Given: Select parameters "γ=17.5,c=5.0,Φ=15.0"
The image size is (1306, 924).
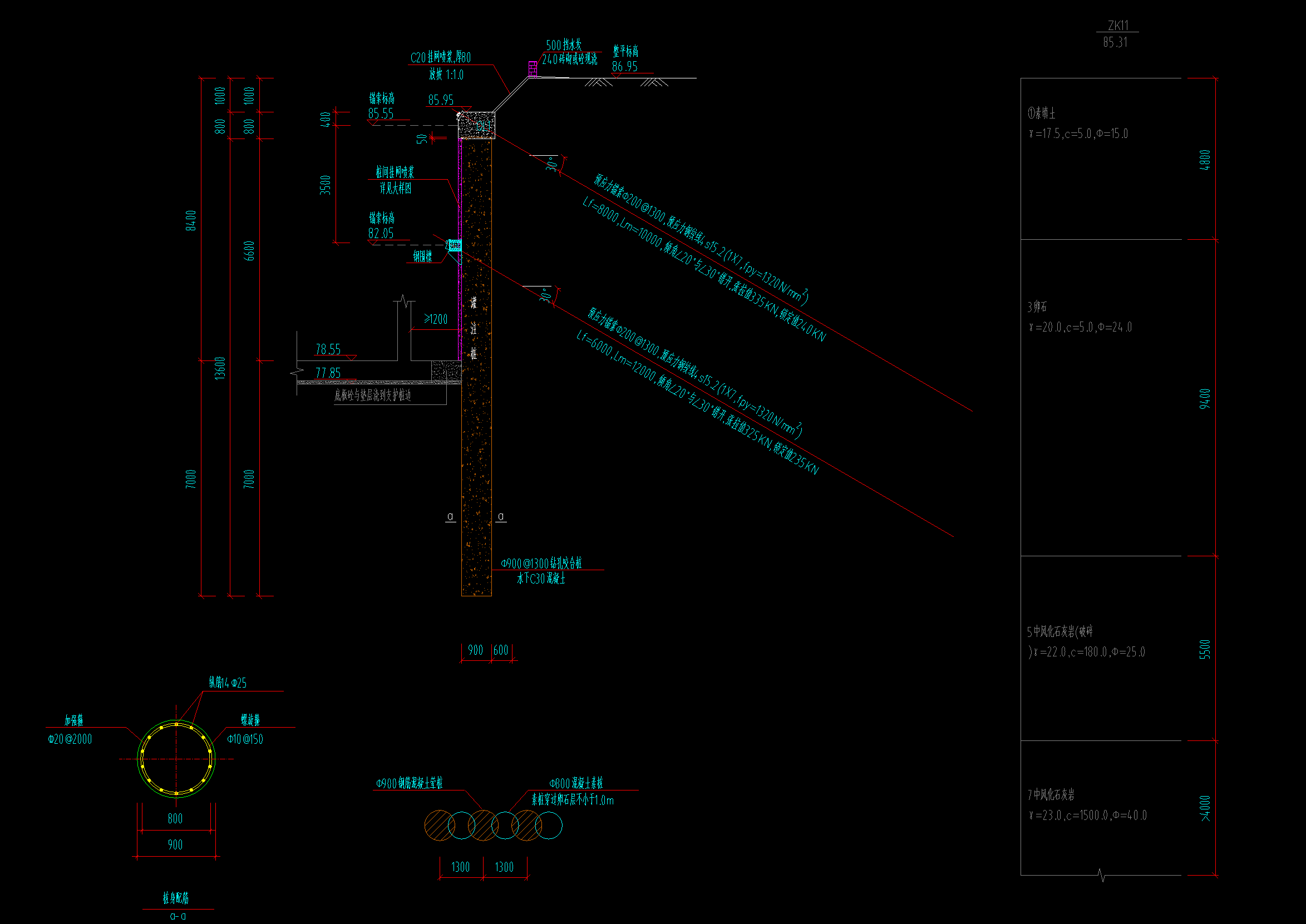Looking at the screenshot, I should coord(1078,134).
